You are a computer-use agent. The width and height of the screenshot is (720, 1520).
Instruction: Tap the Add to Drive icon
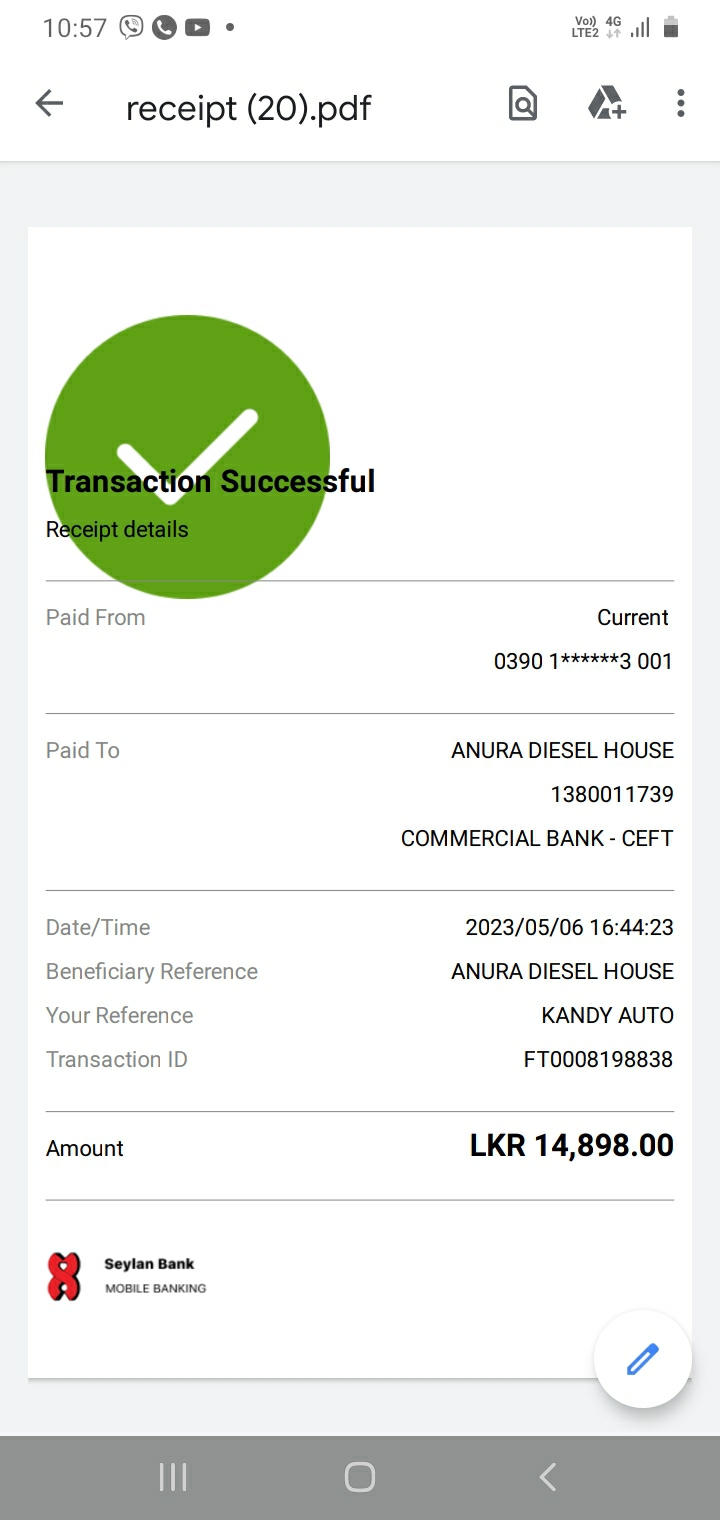tap(605, 103)
